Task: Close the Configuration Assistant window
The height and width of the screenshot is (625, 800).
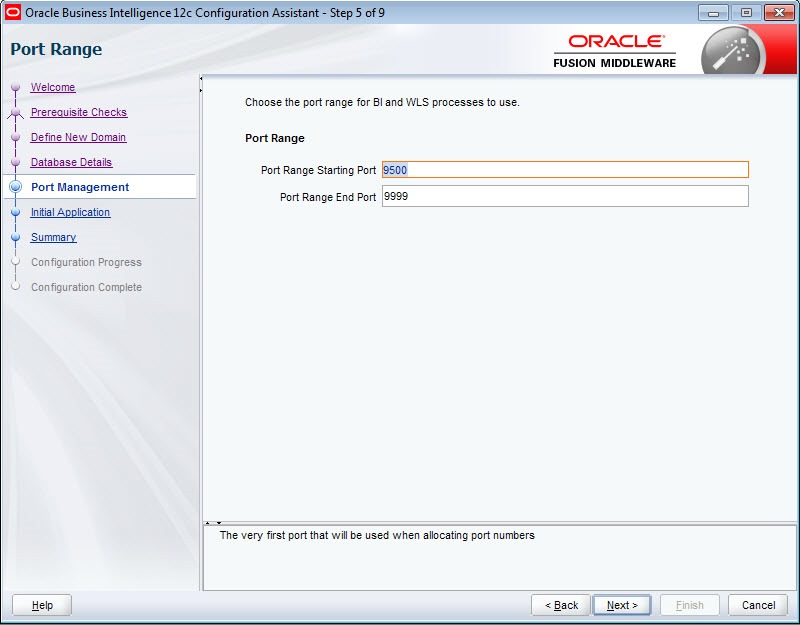Action: coord(779,13)
